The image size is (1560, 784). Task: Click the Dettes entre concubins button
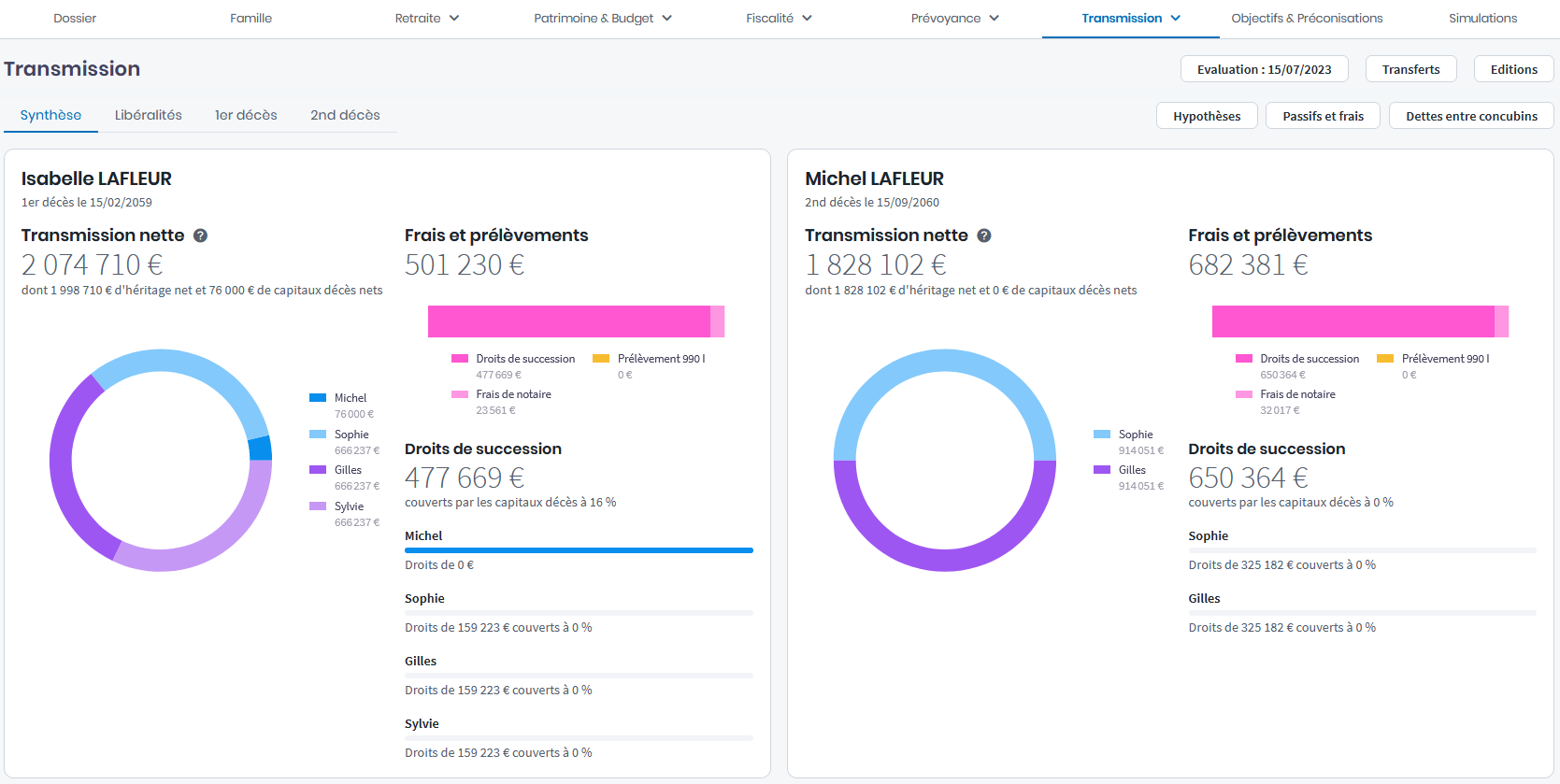(x=1470, y=116)
